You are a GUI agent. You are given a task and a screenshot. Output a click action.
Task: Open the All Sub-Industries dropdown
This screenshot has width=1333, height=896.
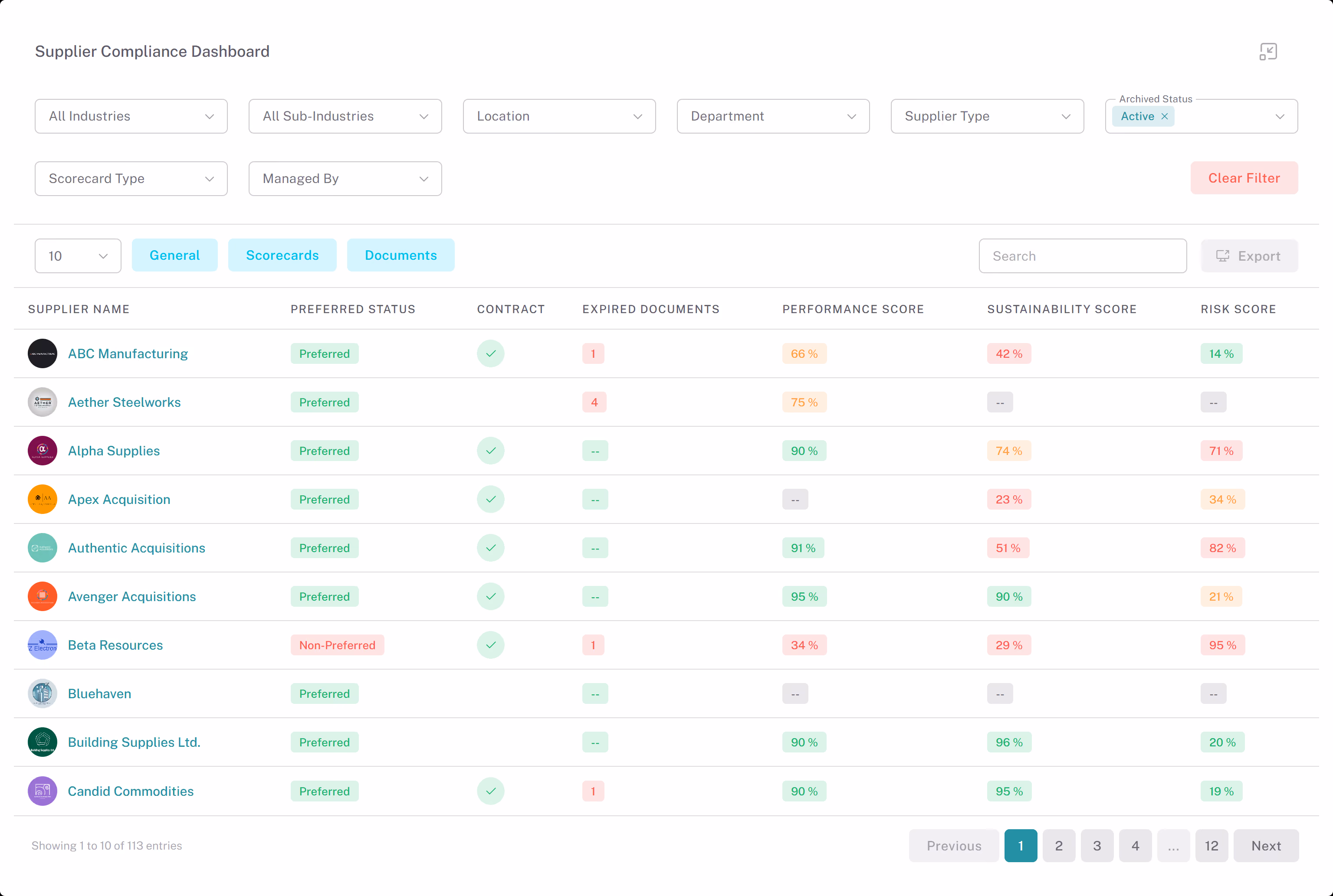pos(345,116)
